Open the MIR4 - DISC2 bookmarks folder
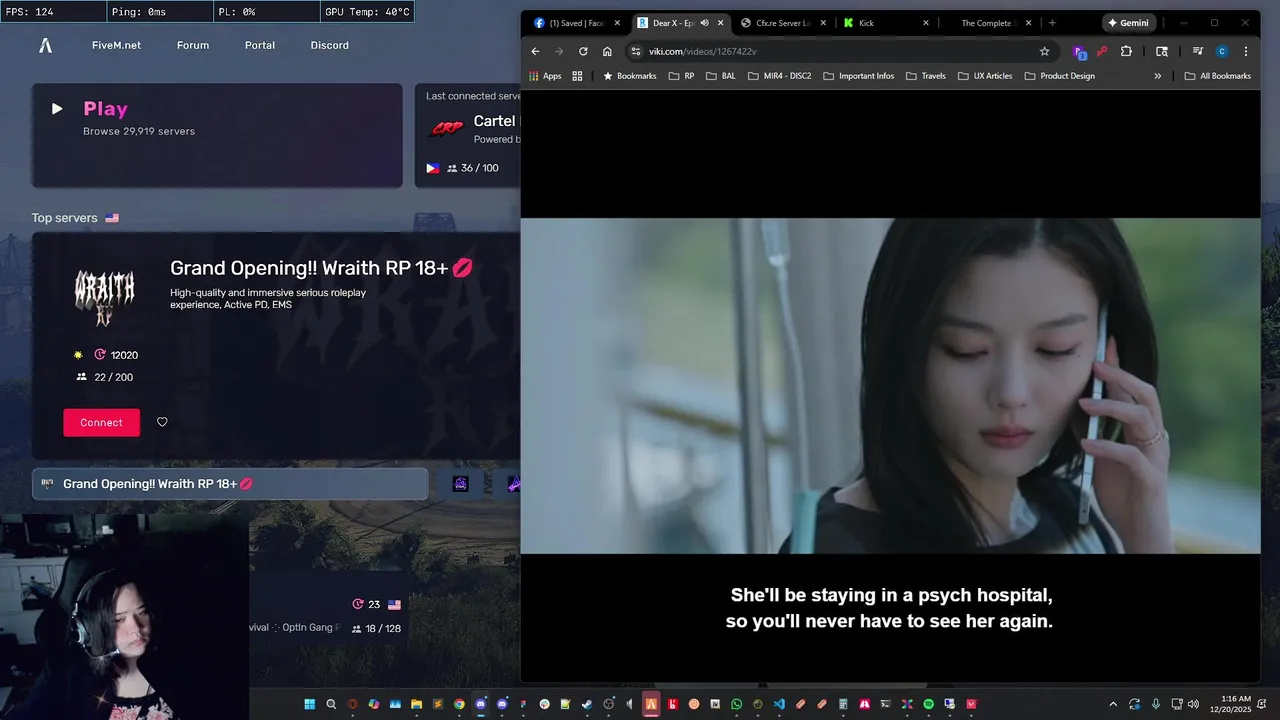1280x720 pixels. [x=779, y=76]
